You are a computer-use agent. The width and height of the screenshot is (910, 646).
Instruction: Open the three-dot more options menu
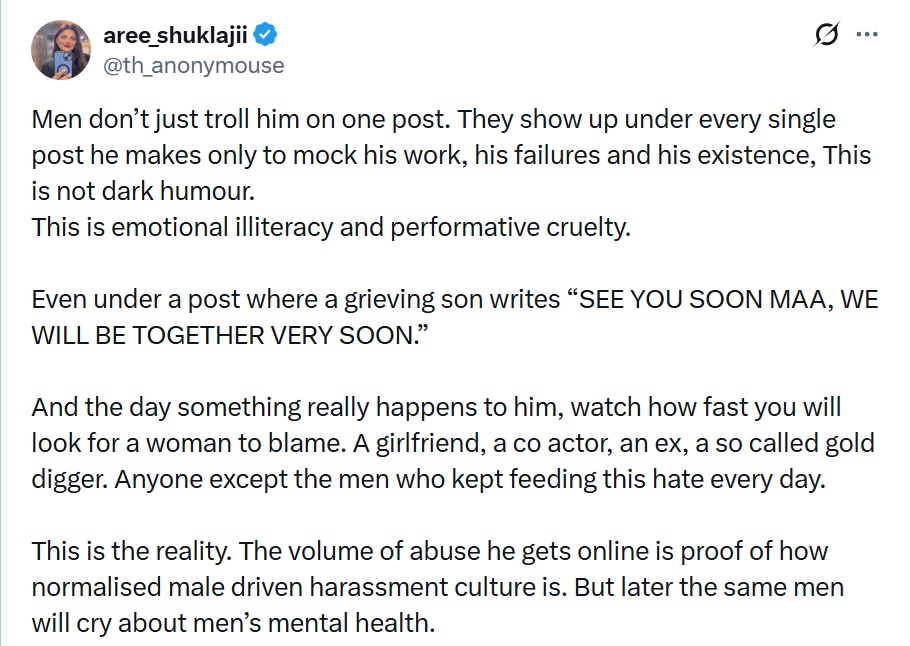click(867, 35)
